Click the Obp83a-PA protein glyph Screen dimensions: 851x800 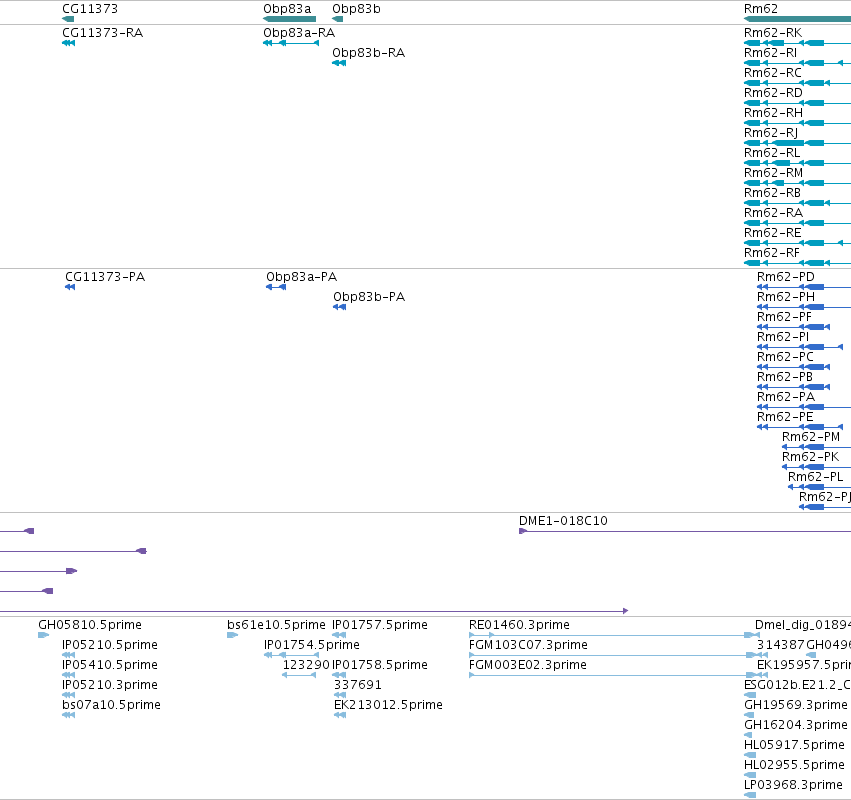276,287
